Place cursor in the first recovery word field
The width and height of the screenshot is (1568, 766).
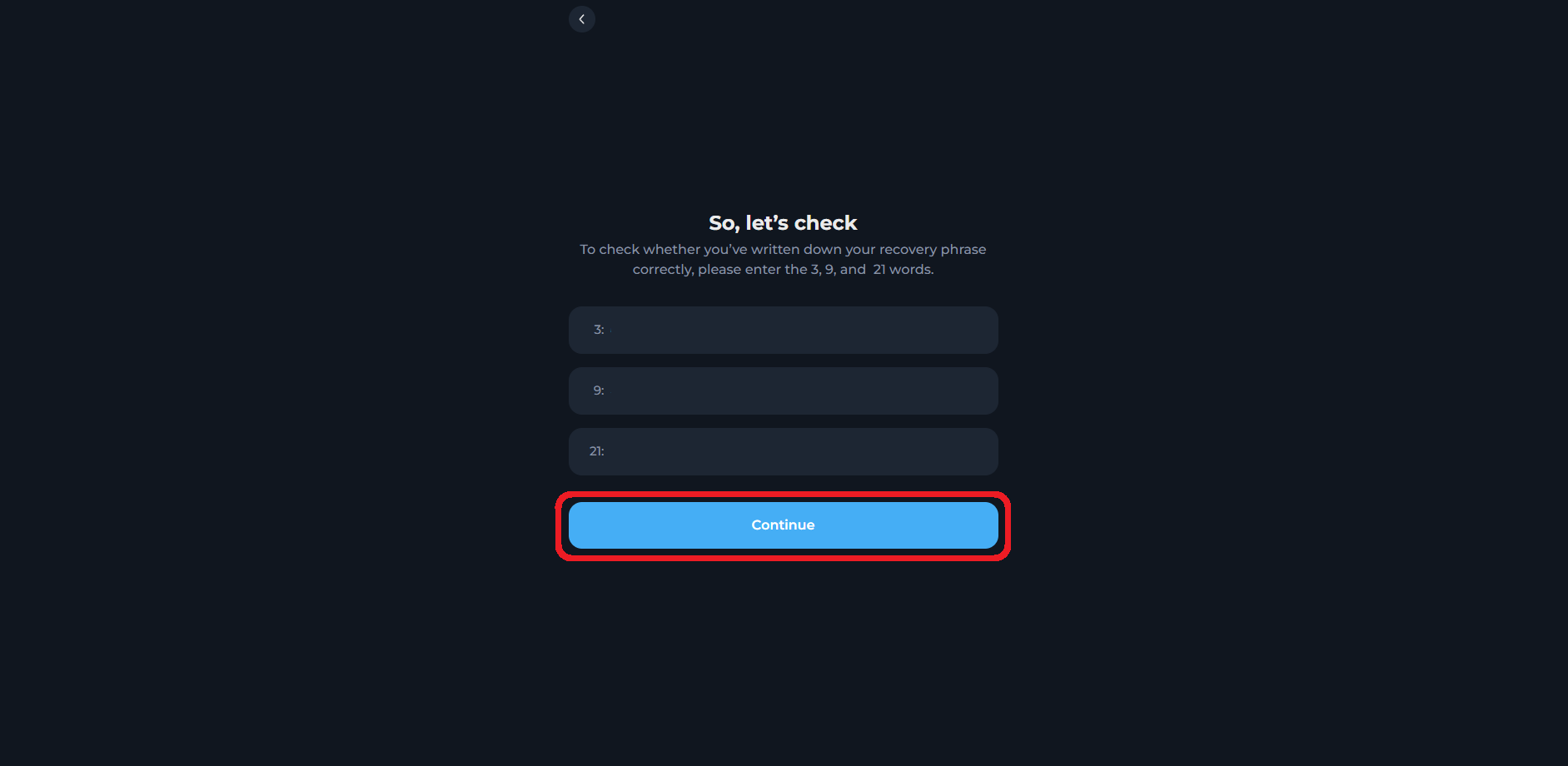click(x=783, y=330)
